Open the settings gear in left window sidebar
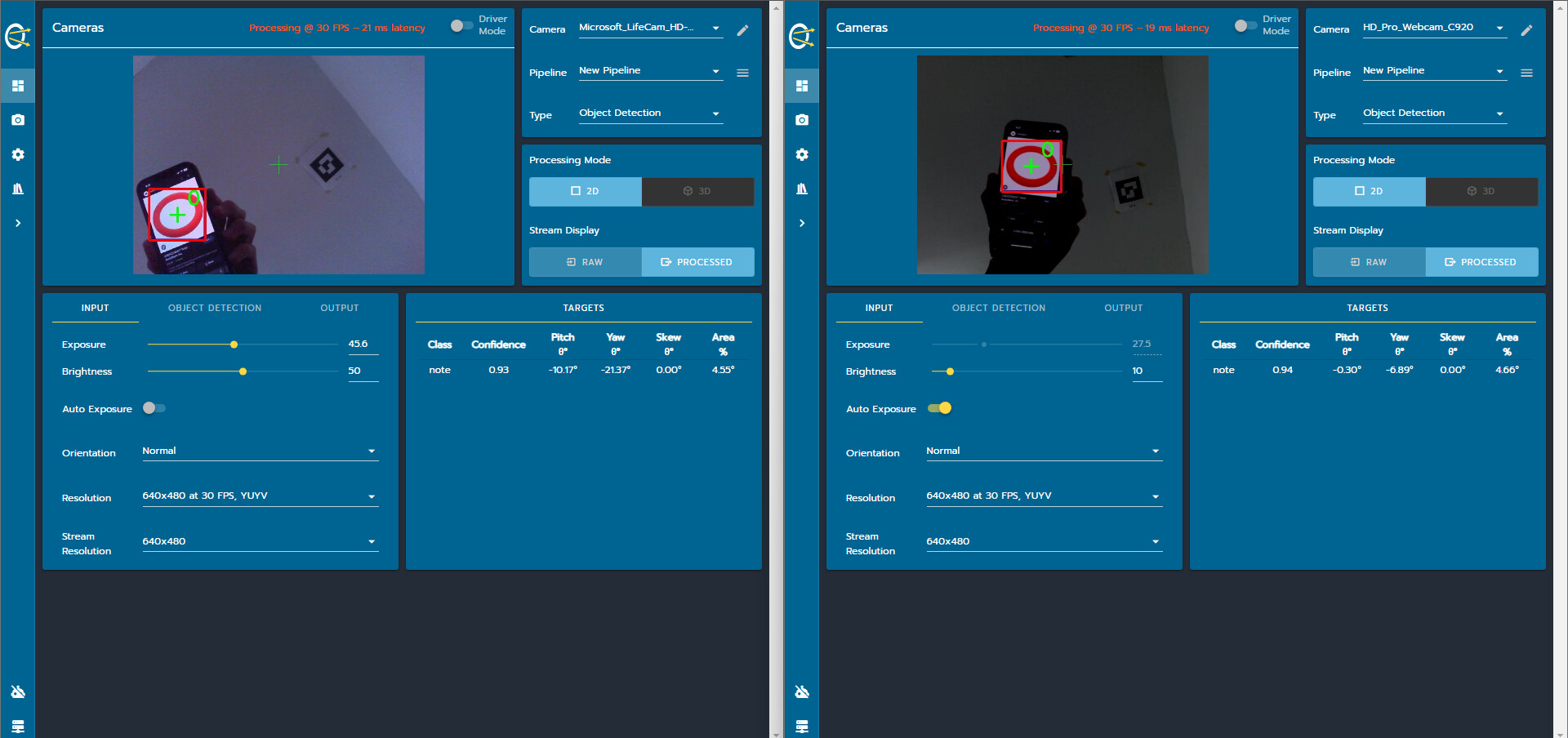The height and width of the screenshot is (738, 1568). coord(18,154)
